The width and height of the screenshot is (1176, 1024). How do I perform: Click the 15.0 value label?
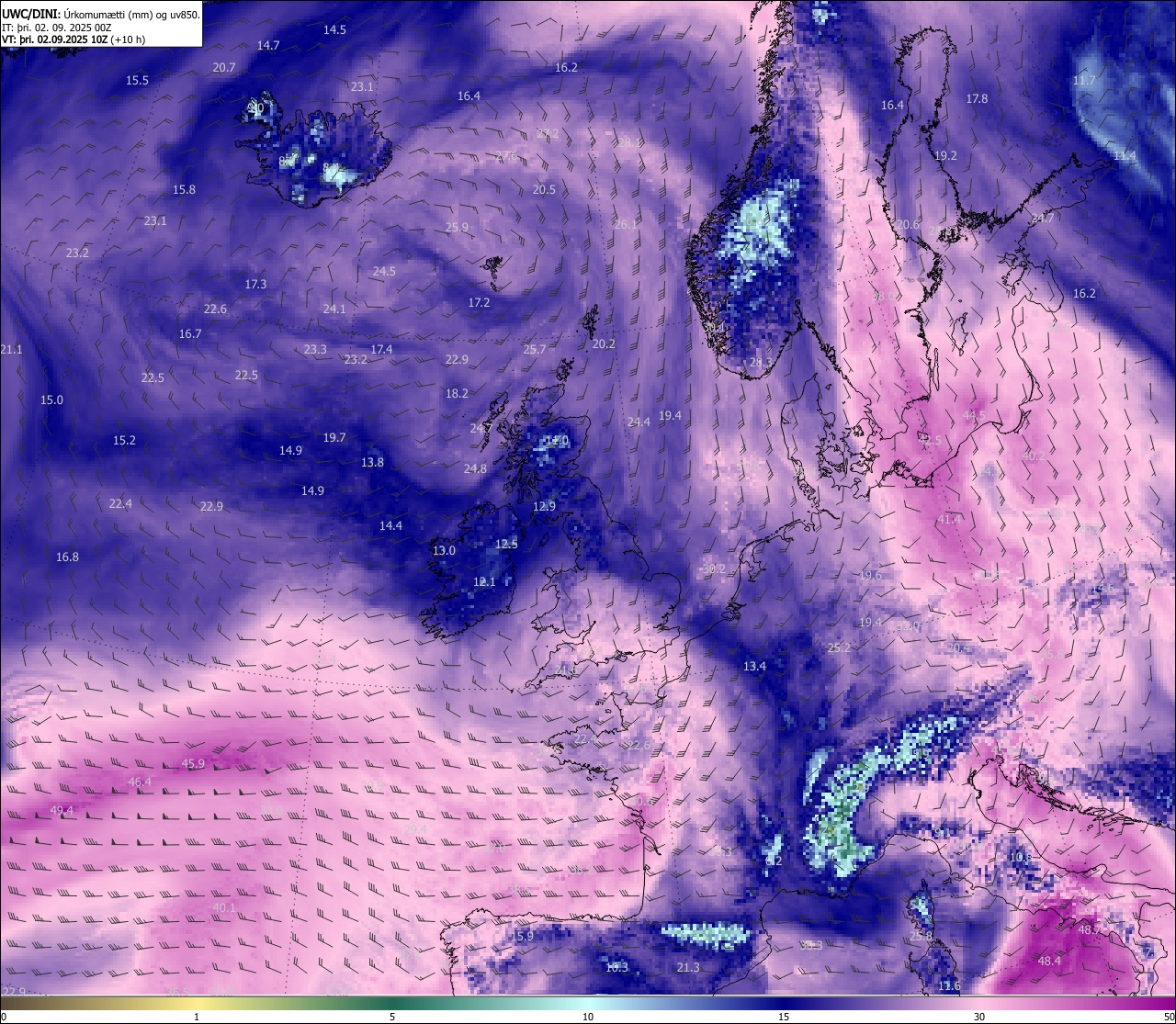(x=51, y=399)
